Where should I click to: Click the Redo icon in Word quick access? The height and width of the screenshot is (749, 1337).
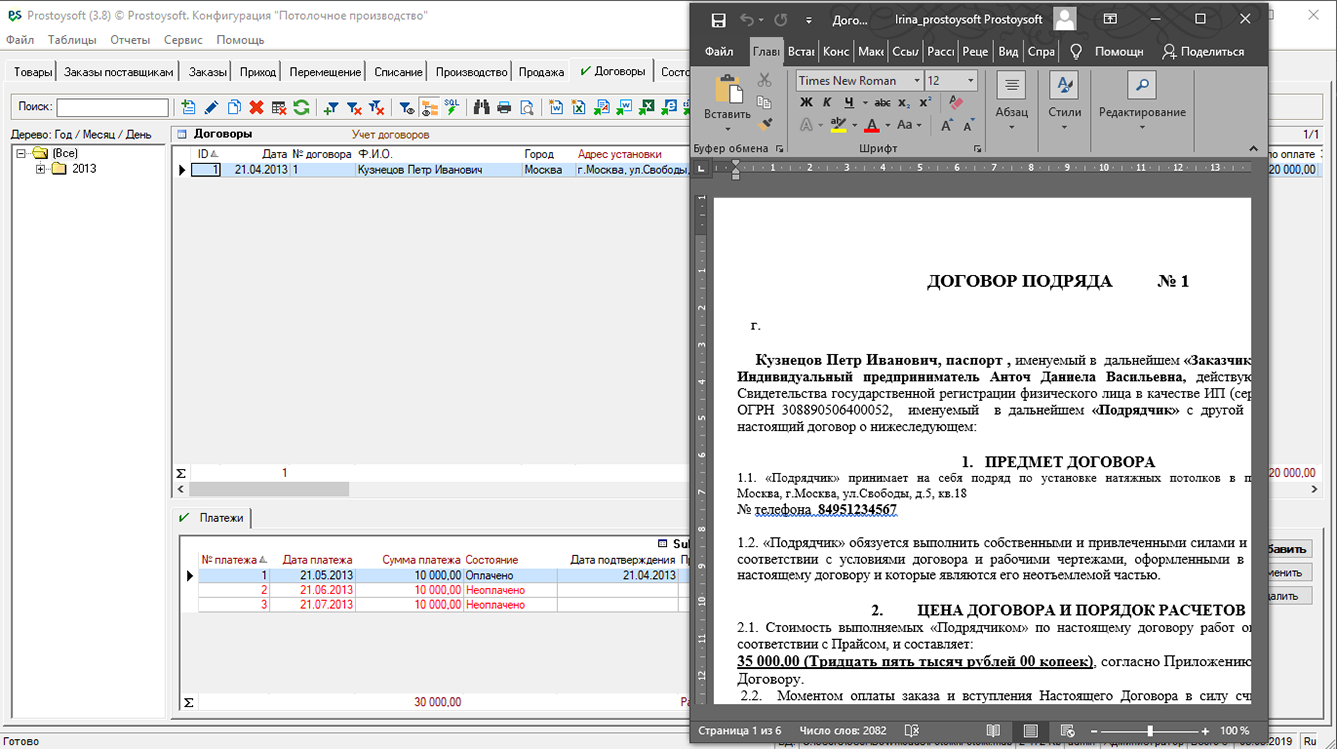click(x=781, y=20)
